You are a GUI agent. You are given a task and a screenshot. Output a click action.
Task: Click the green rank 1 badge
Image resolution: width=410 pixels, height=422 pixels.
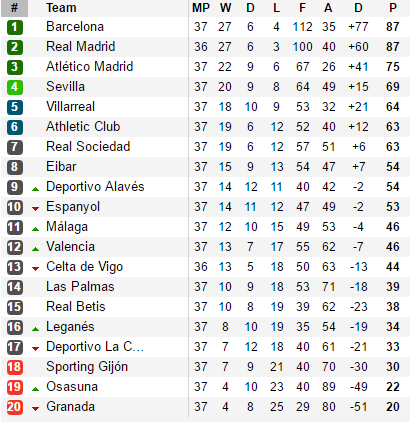(15, 27)
